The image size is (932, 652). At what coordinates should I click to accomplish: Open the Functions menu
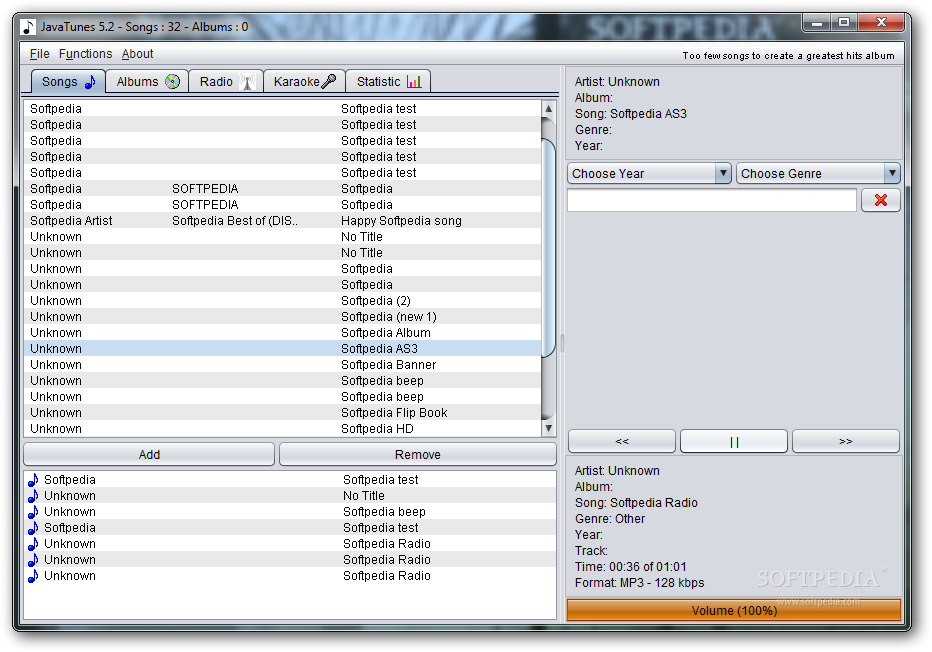[x=86, y=54]
